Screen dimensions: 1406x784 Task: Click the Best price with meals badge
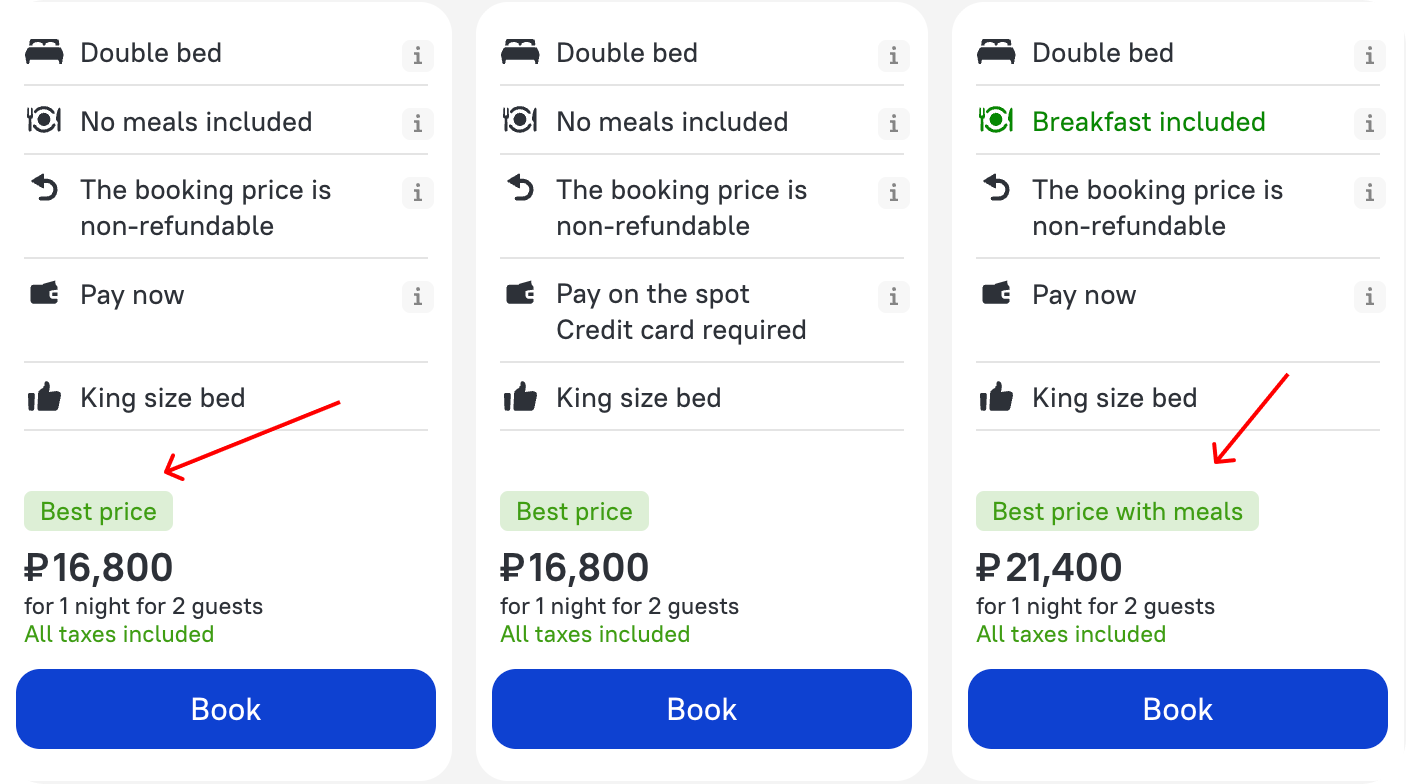[x=1117, y=512]
